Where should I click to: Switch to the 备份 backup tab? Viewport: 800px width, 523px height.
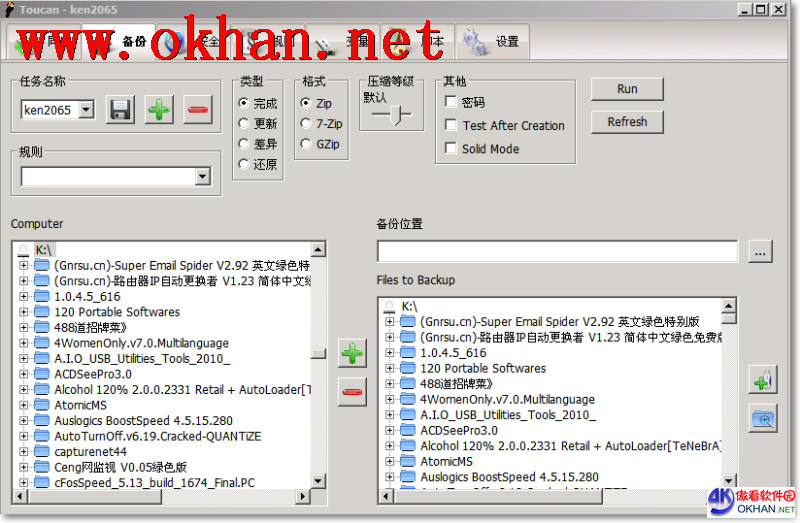(x=118, y=41)
